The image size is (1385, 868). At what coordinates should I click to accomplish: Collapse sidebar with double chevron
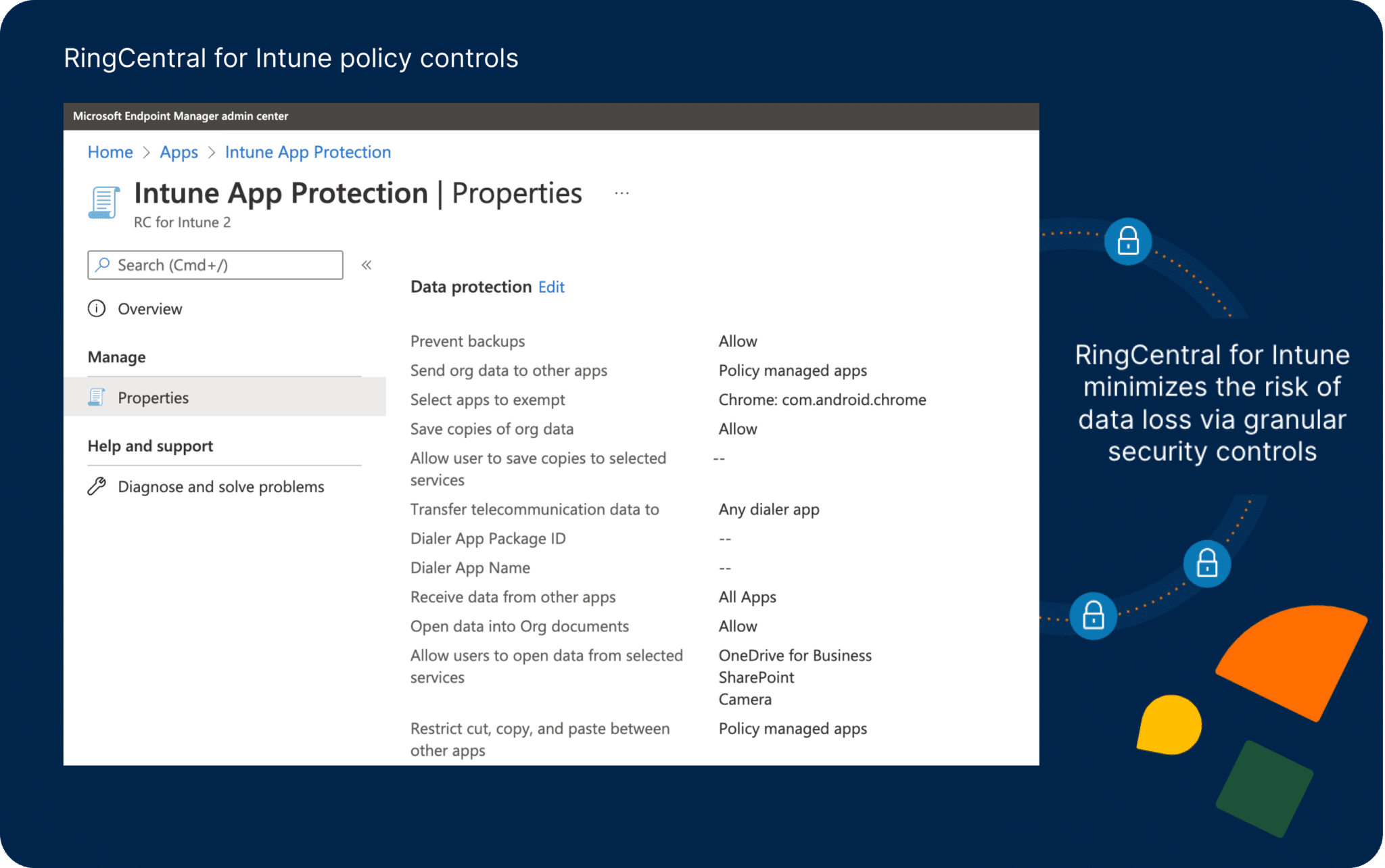pos(367,265)
